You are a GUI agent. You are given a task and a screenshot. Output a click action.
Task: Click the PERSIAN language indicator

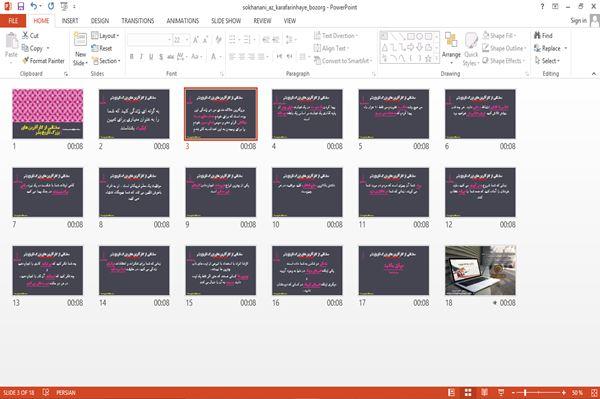(x=66, y=392)
